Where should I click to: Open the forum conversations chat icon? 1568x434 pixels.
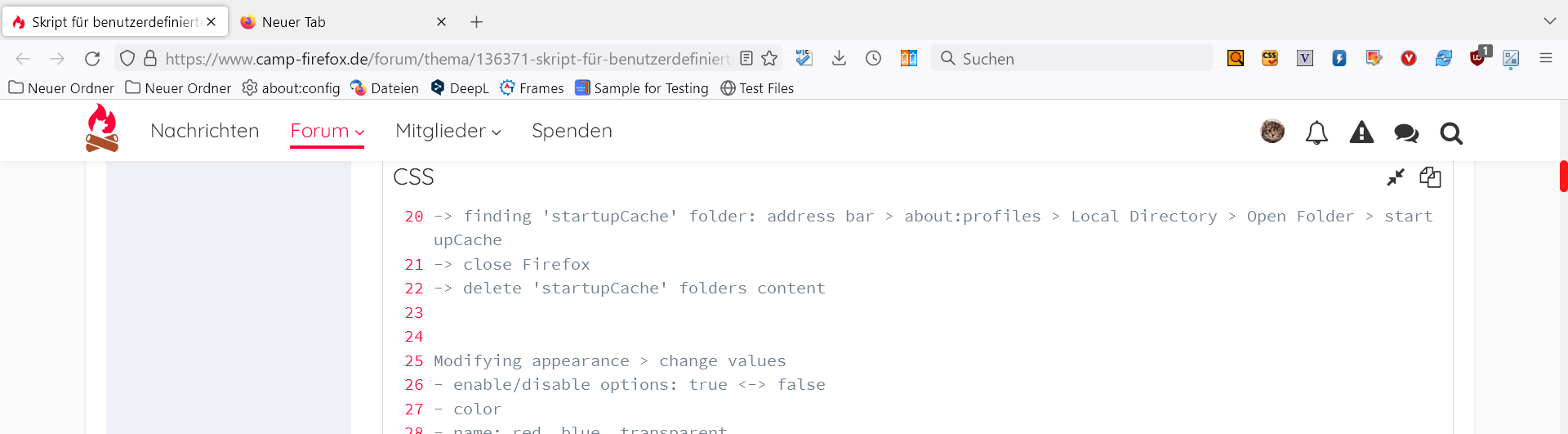1406,132
